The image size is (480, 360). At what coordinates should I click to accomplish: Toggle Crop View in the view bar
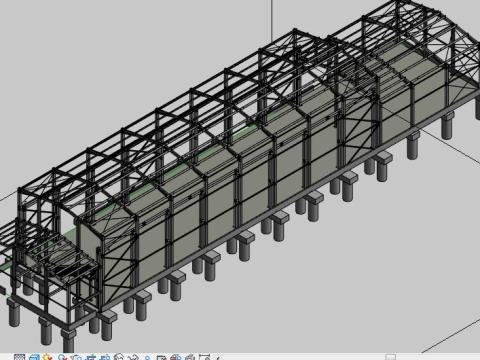pyautogui.click(x=90, y=358)
